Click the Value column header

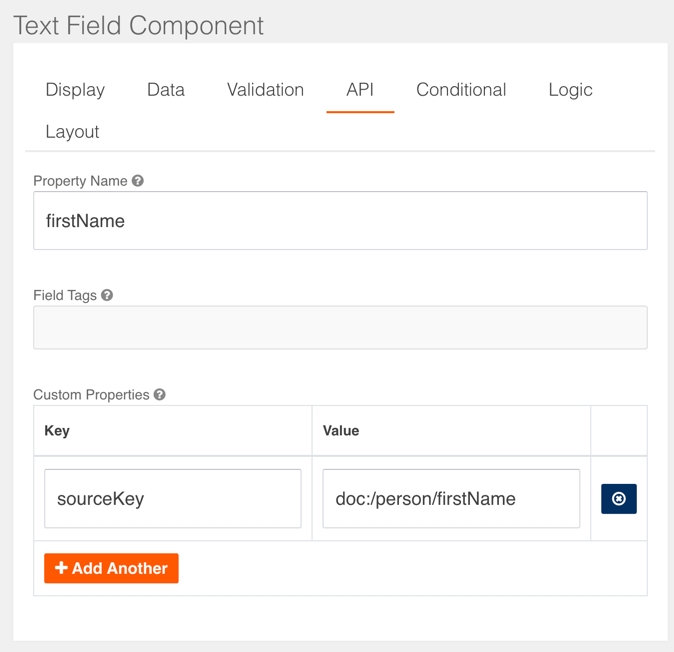(x=341, y=431)
